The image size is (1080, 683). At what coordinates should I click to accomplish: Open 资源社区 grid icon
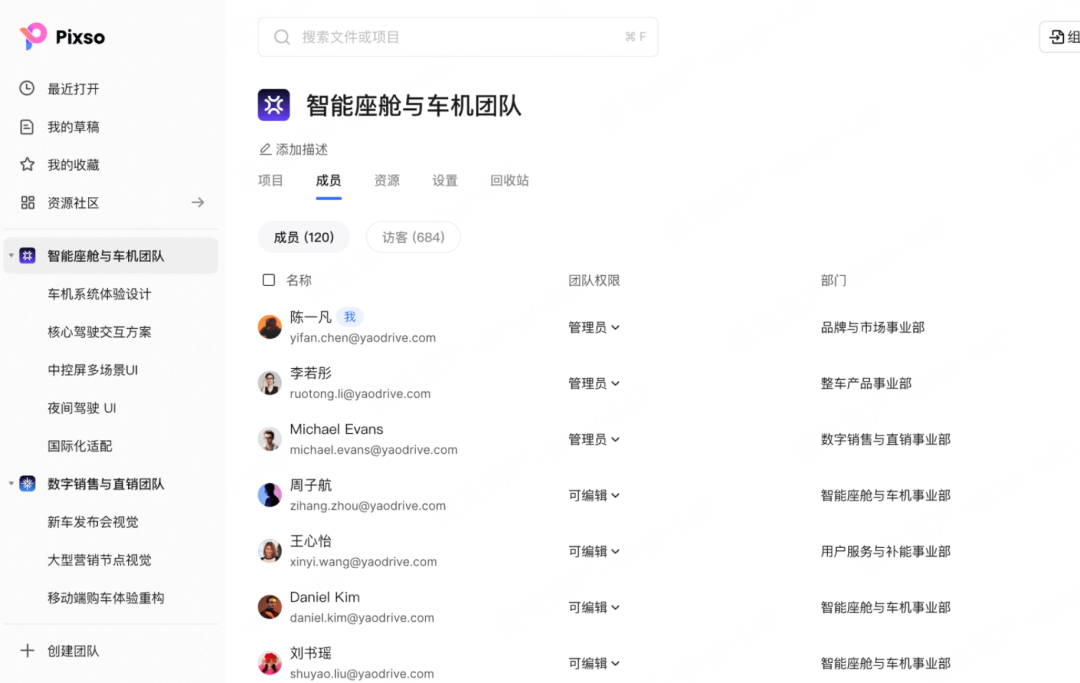[x=28, y=202]
